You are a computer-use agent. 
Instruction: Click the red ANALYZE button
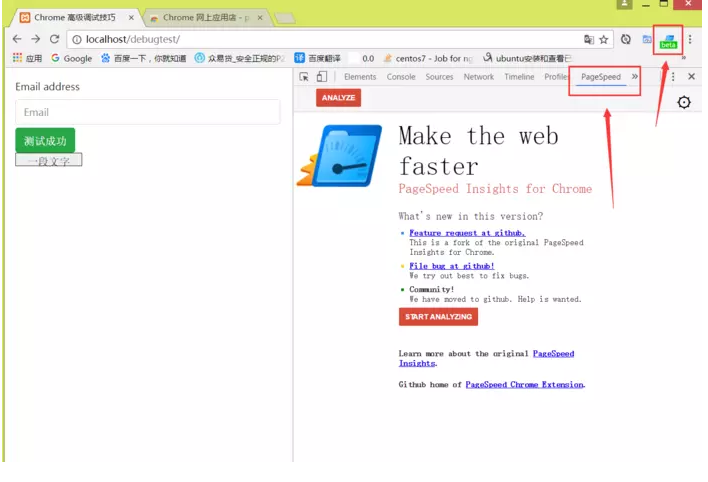click(x=339, y=98)
